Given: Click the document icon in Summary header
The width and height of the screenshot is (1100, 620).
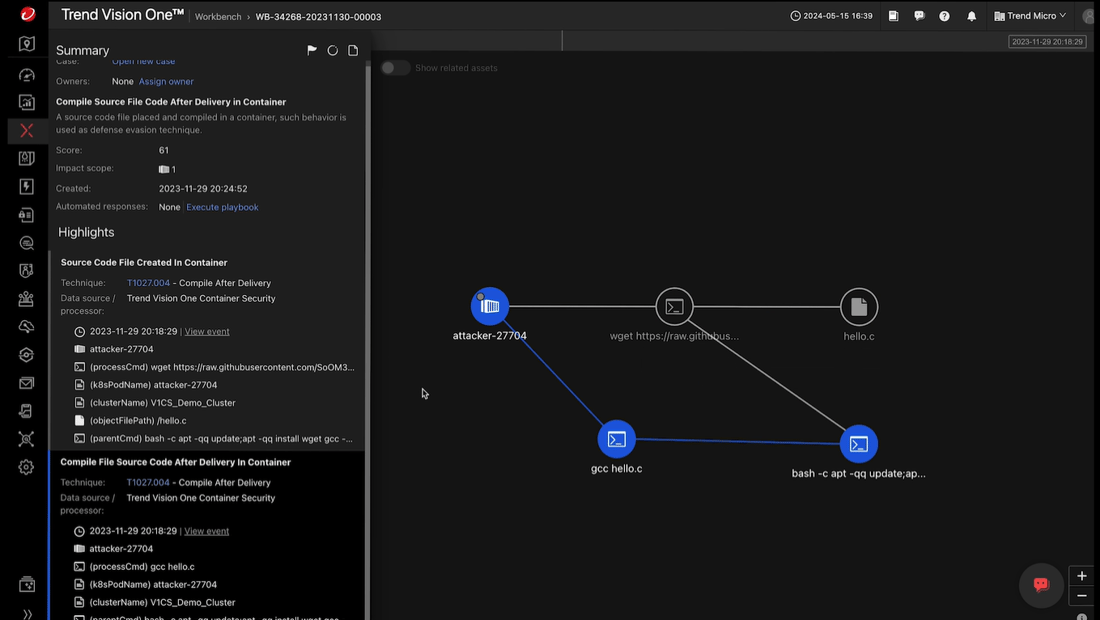Looking at the screenshot, I should coord(353,51).
